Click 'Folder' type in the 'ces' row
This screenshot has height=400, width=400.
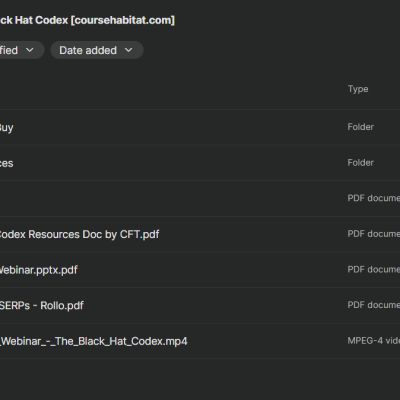click(361, 163)
